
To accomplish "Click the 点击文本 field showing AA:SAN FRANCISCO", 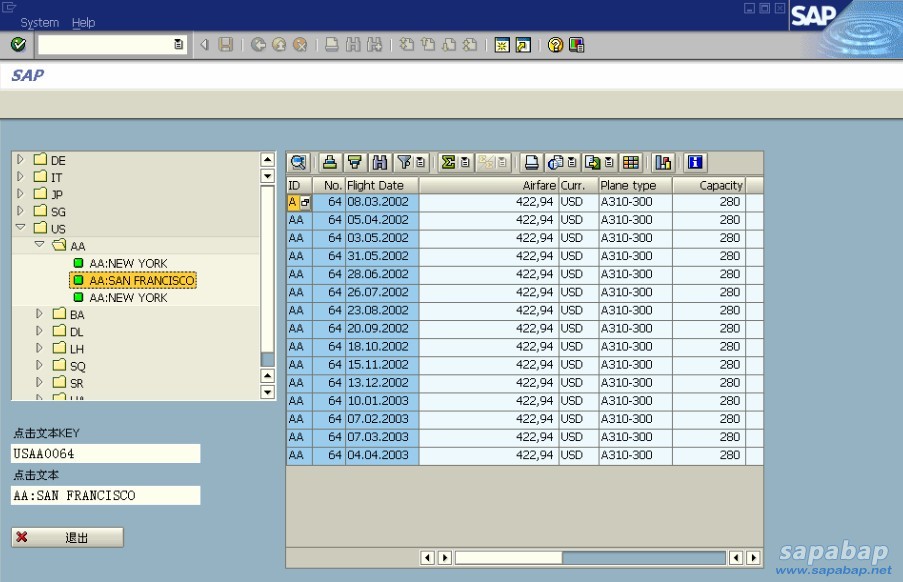I will pos(105,496).
